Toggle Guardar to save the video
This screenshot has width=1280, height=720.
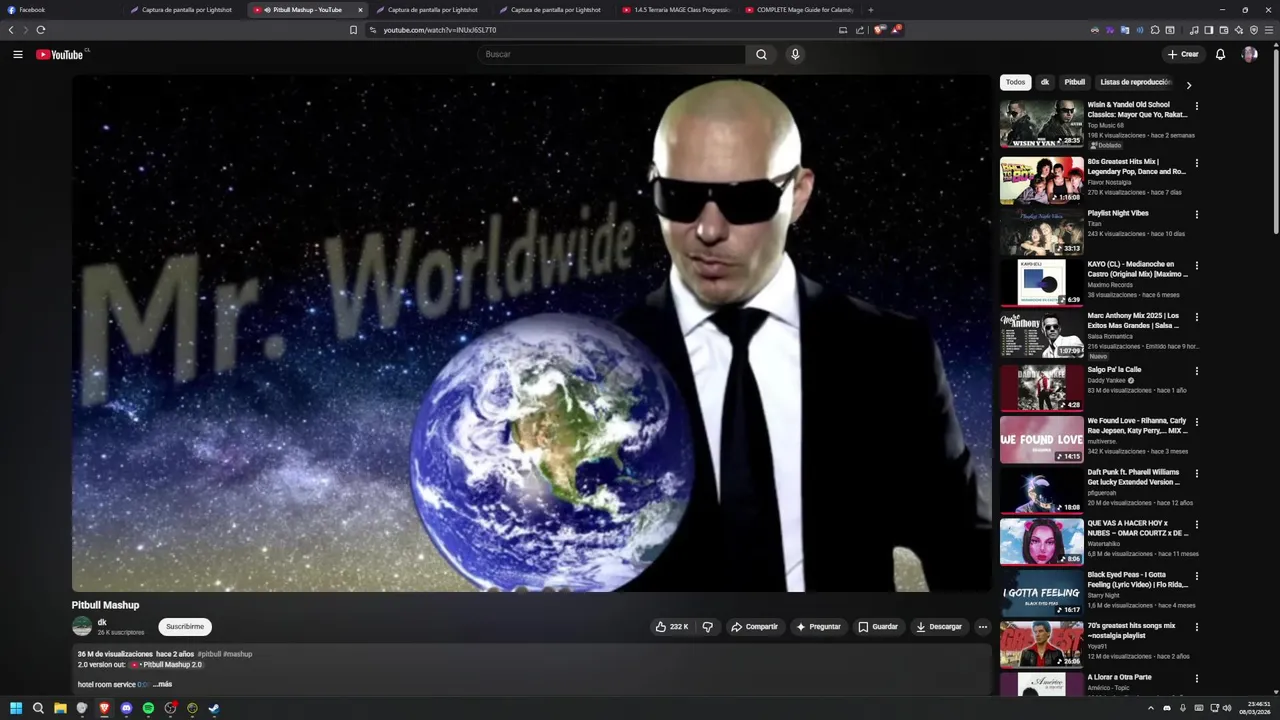(878, 627)
